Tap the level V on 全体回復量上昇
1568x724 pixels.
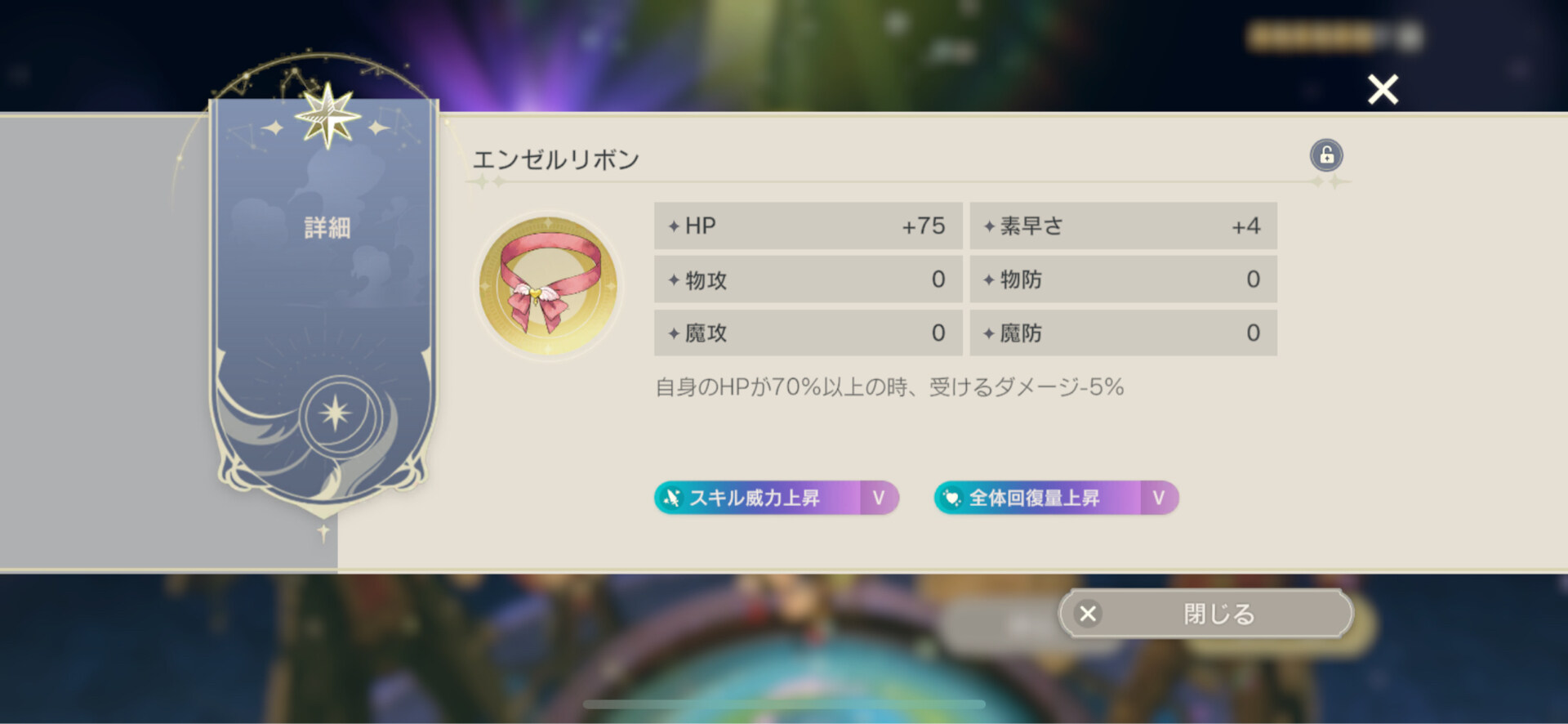1159,498
